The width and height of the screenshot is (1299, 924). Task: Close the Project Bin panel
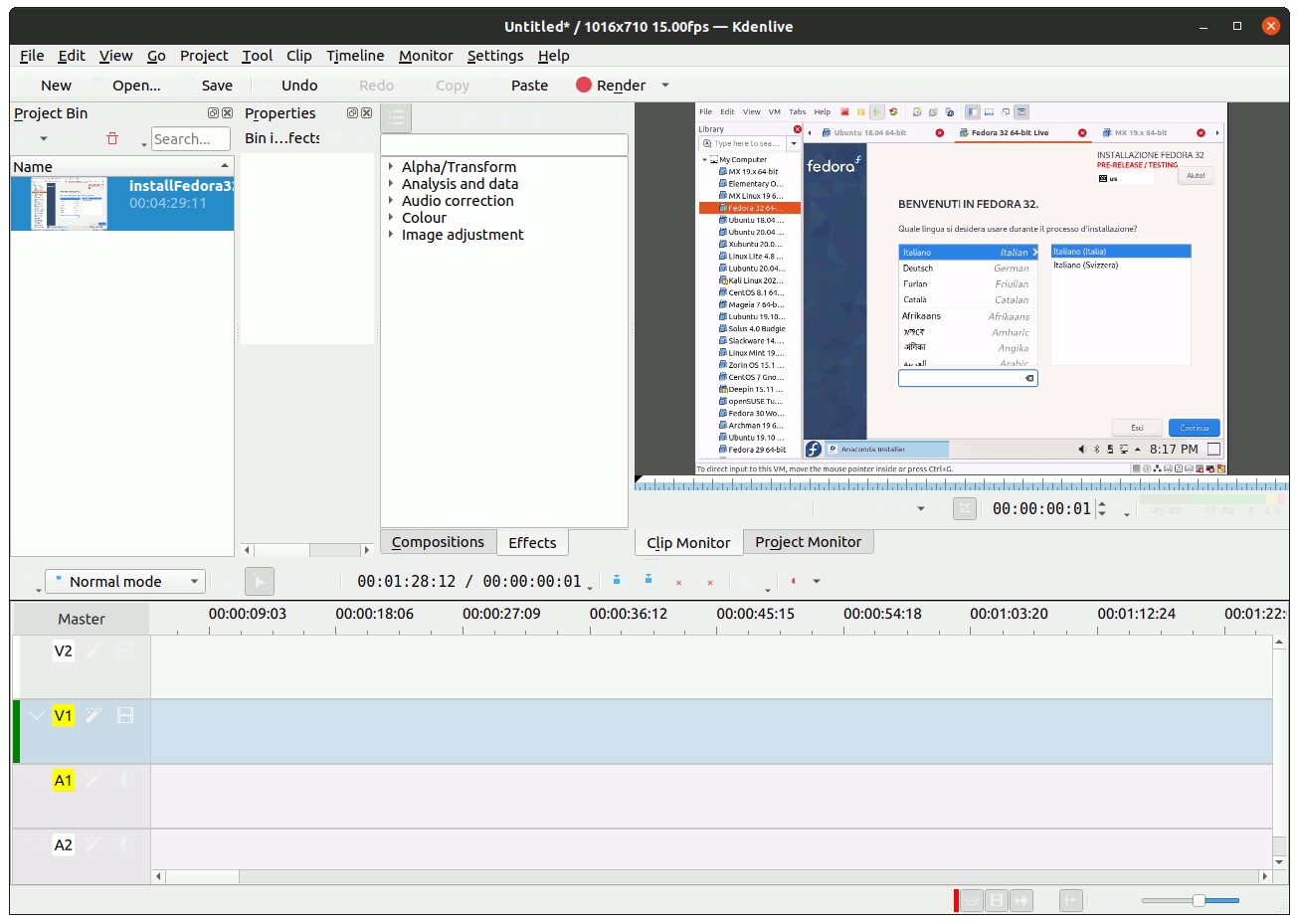tap(227, 113)
